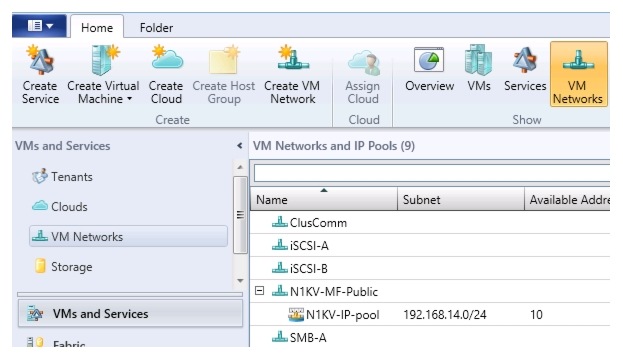
Task: Select the iSCSI-B network row
Action: point(430,269)
